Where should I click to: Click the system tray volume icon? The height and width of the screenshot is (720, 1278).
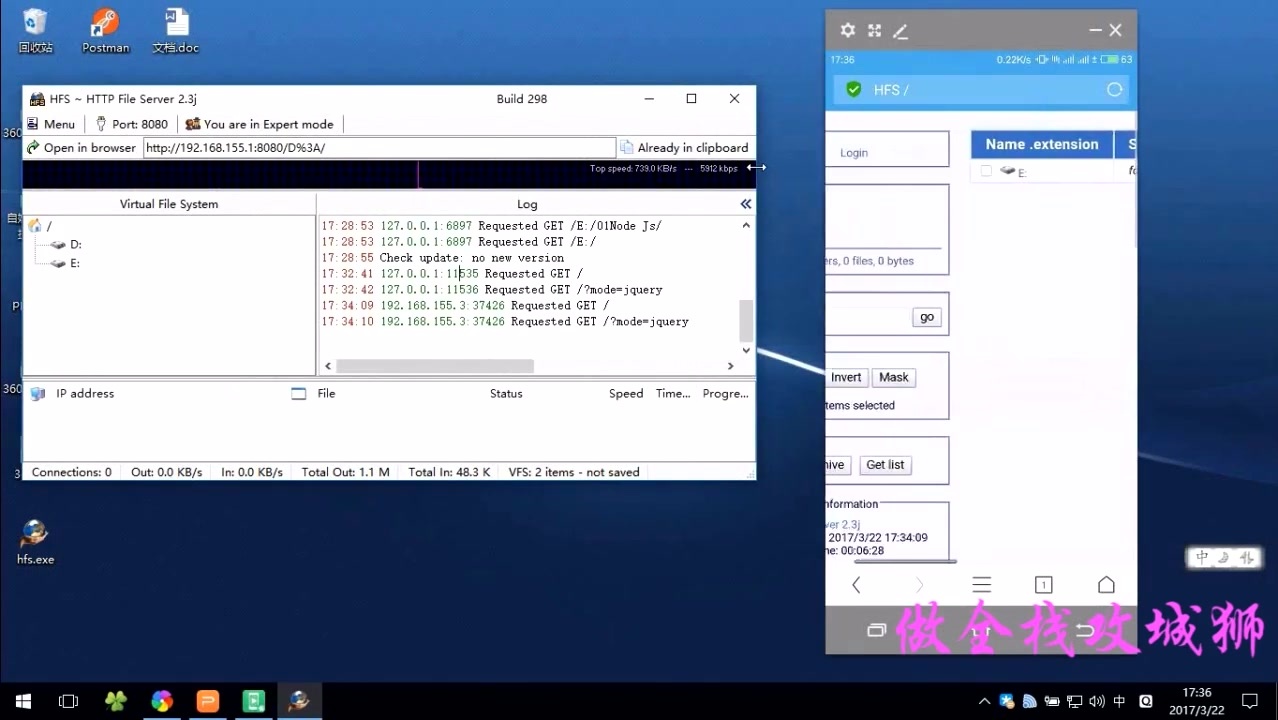[1097, 701]
